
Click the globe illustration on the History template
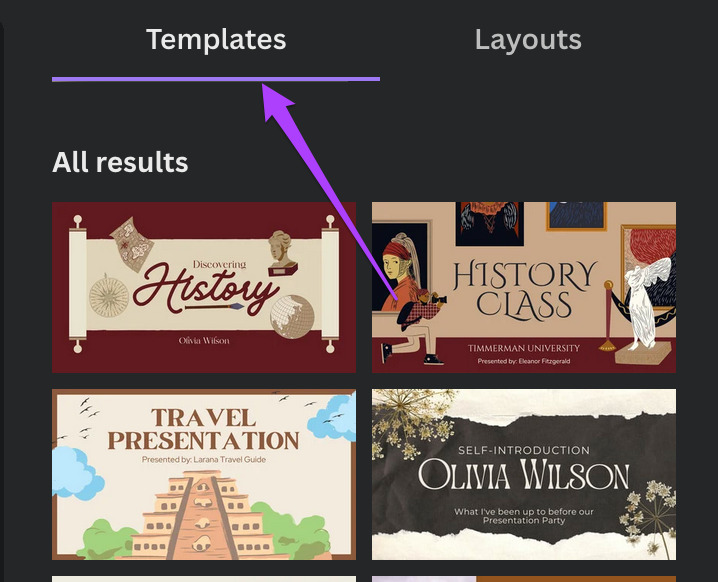pos(291,315)
